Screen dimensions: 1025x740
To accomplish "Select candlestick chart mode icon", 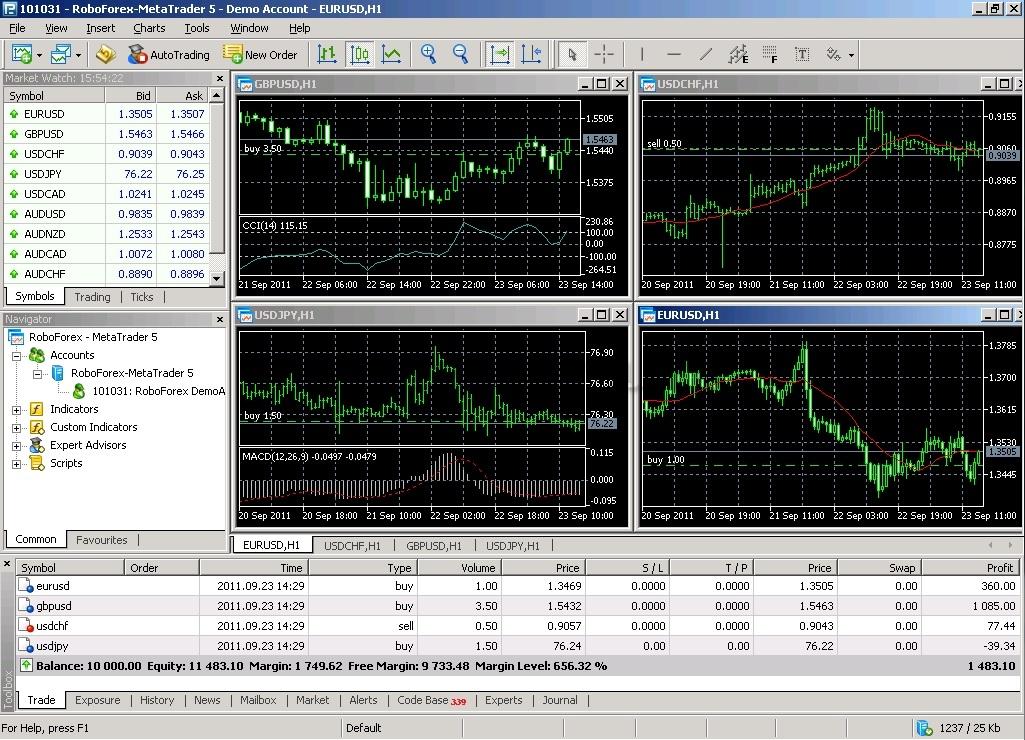I will pyautogui.click(x=359, y=54).
